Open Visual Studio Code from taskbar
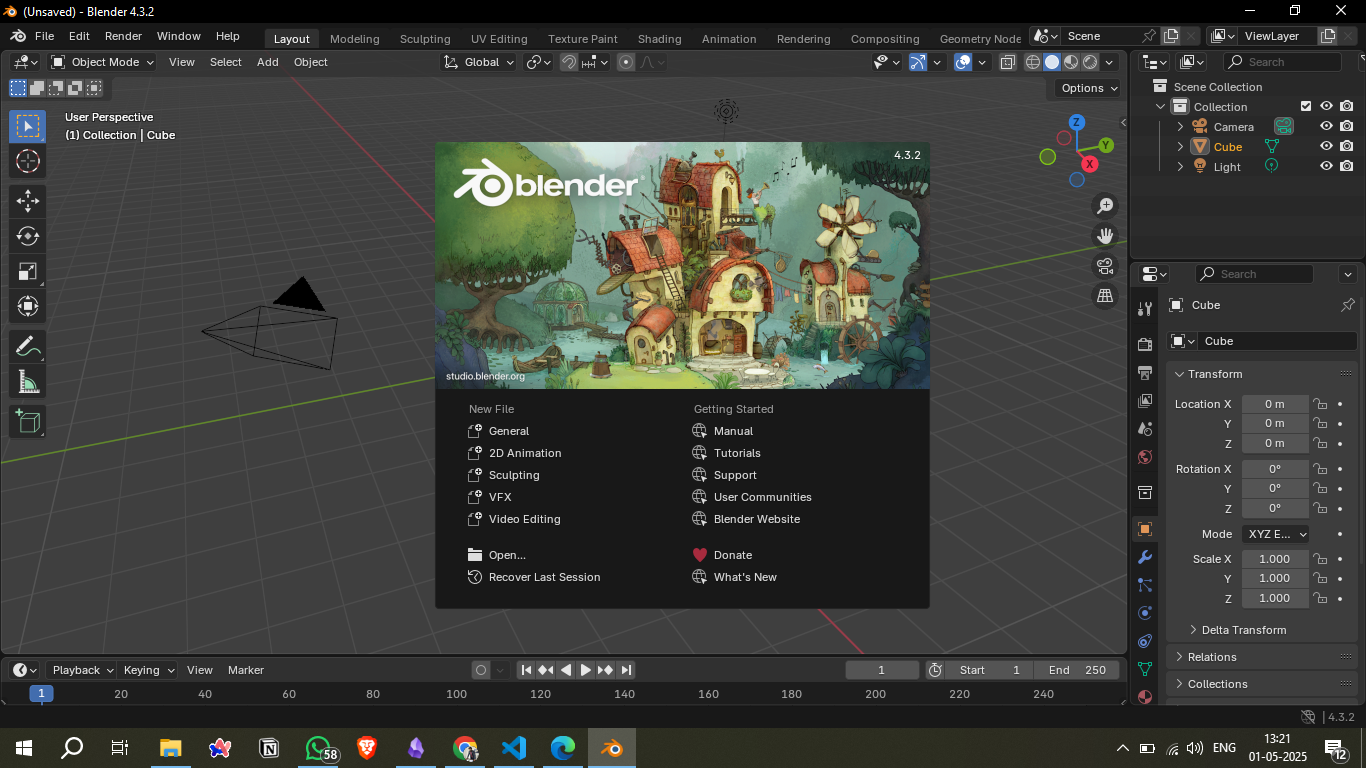The image size is (1366, 768). (x=514, y=748)
